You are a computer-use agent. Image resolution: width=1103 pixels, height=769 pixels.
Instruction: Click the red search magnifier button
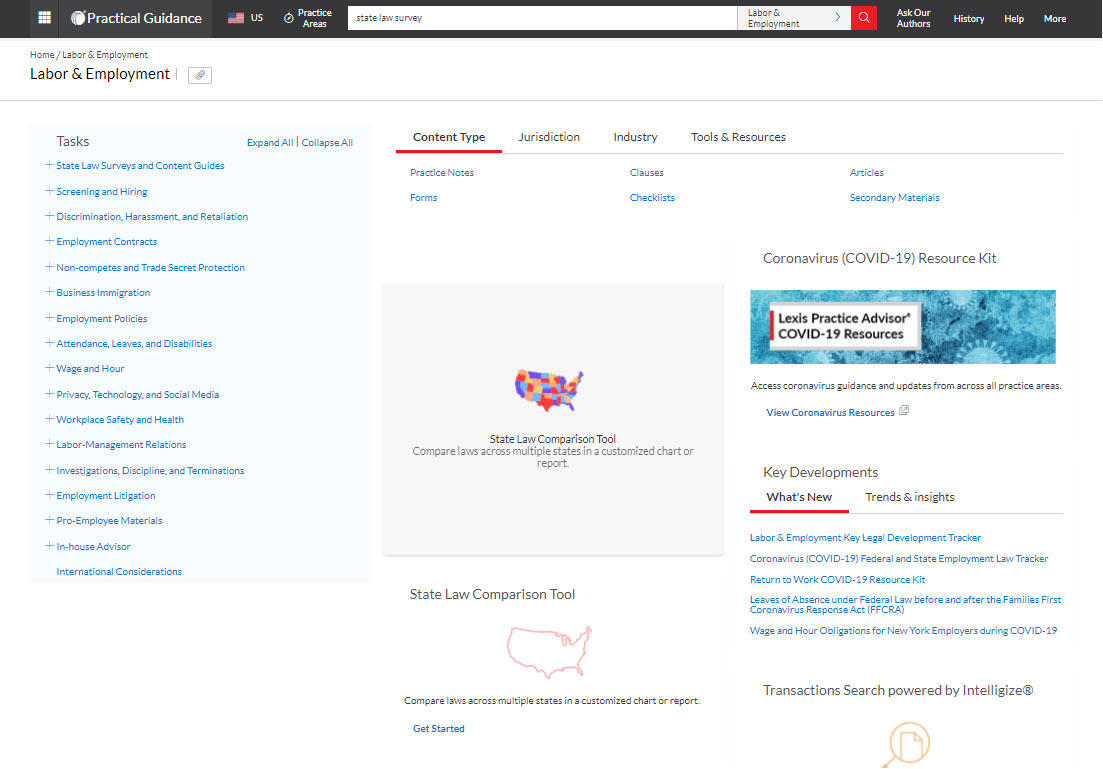864,18
